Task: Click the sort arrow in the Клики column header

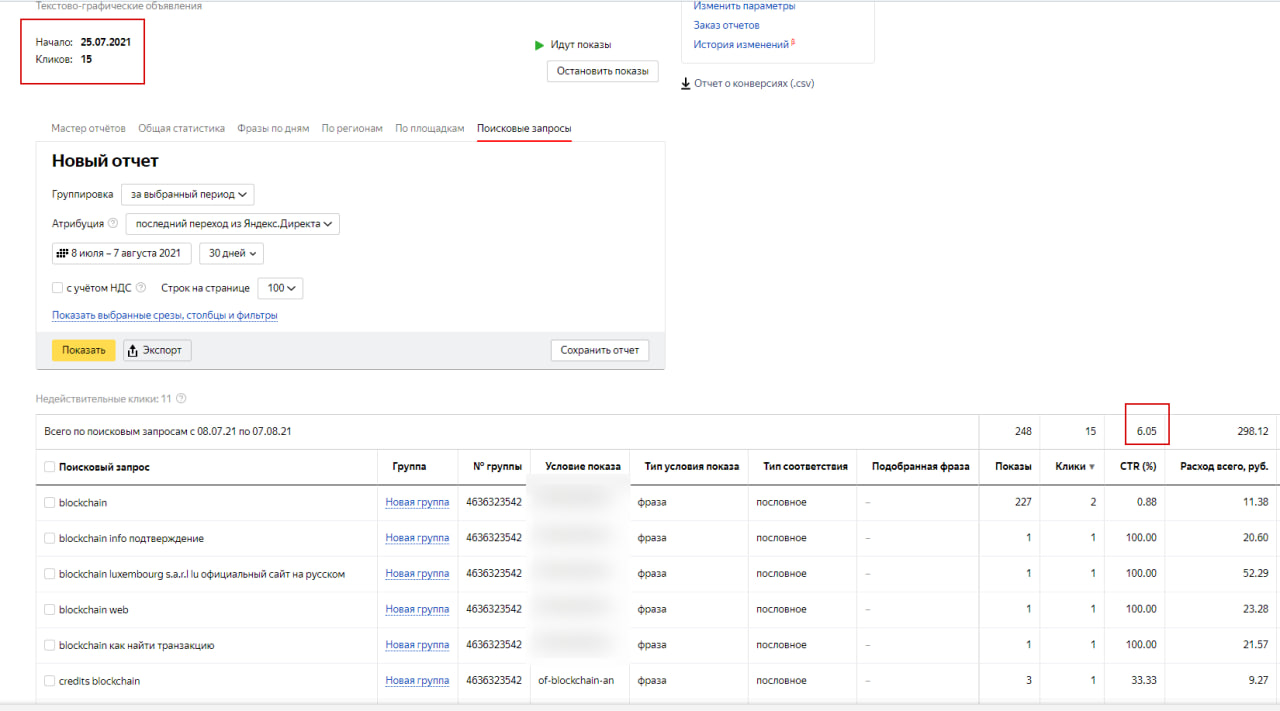Action: (1091, 467)
